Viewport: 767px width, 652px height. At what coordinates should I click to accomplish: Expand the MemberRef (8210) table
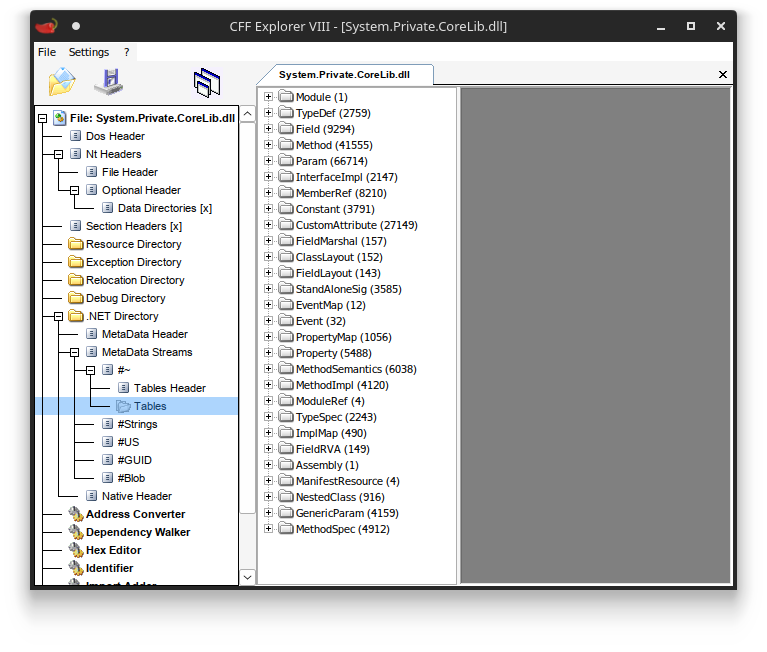click(x=268, y=193)
